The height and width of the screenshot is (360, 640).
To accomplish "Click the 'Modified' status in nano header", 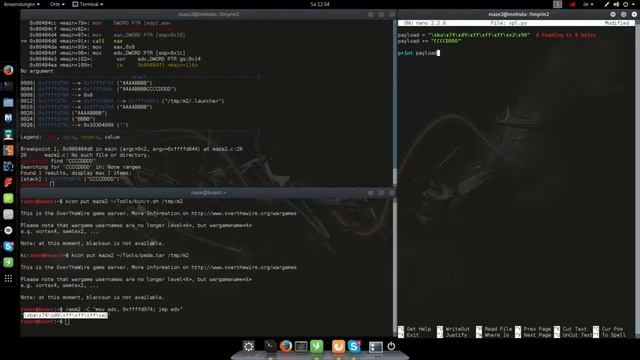I will point(617,23).
